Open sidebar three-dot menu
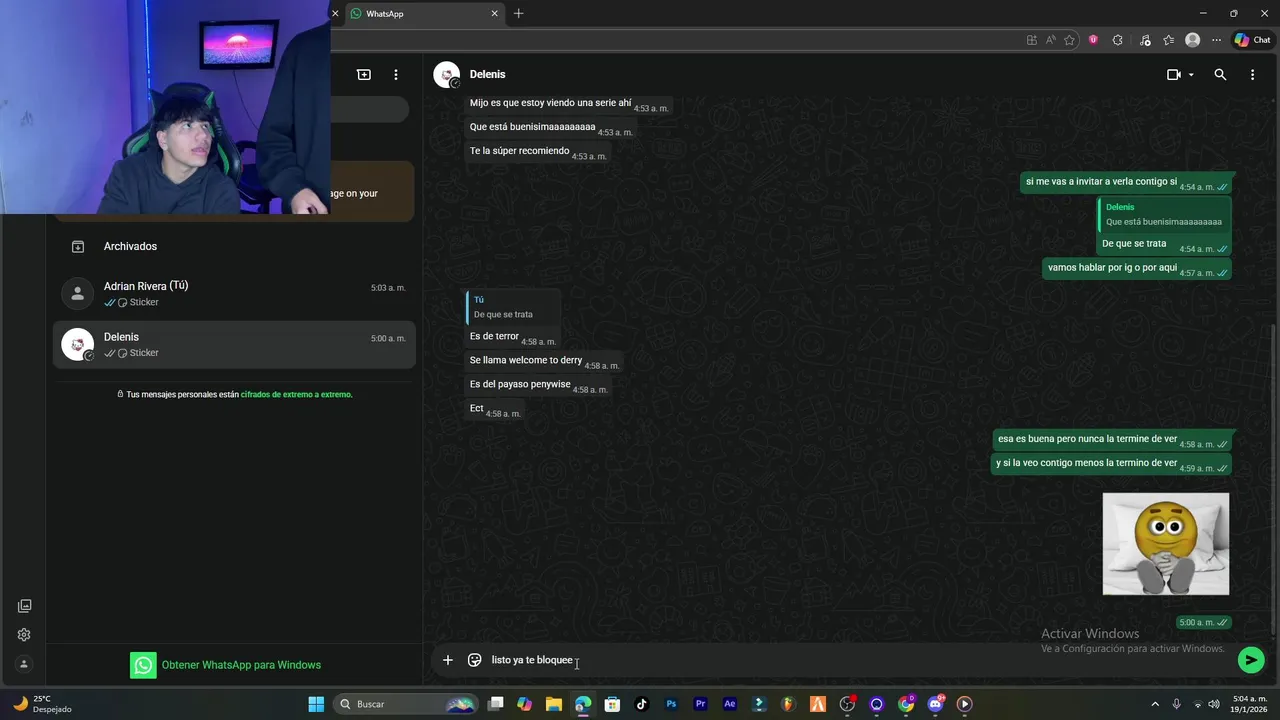Viewport: 1280px width, 720px height. pos(396,75)
